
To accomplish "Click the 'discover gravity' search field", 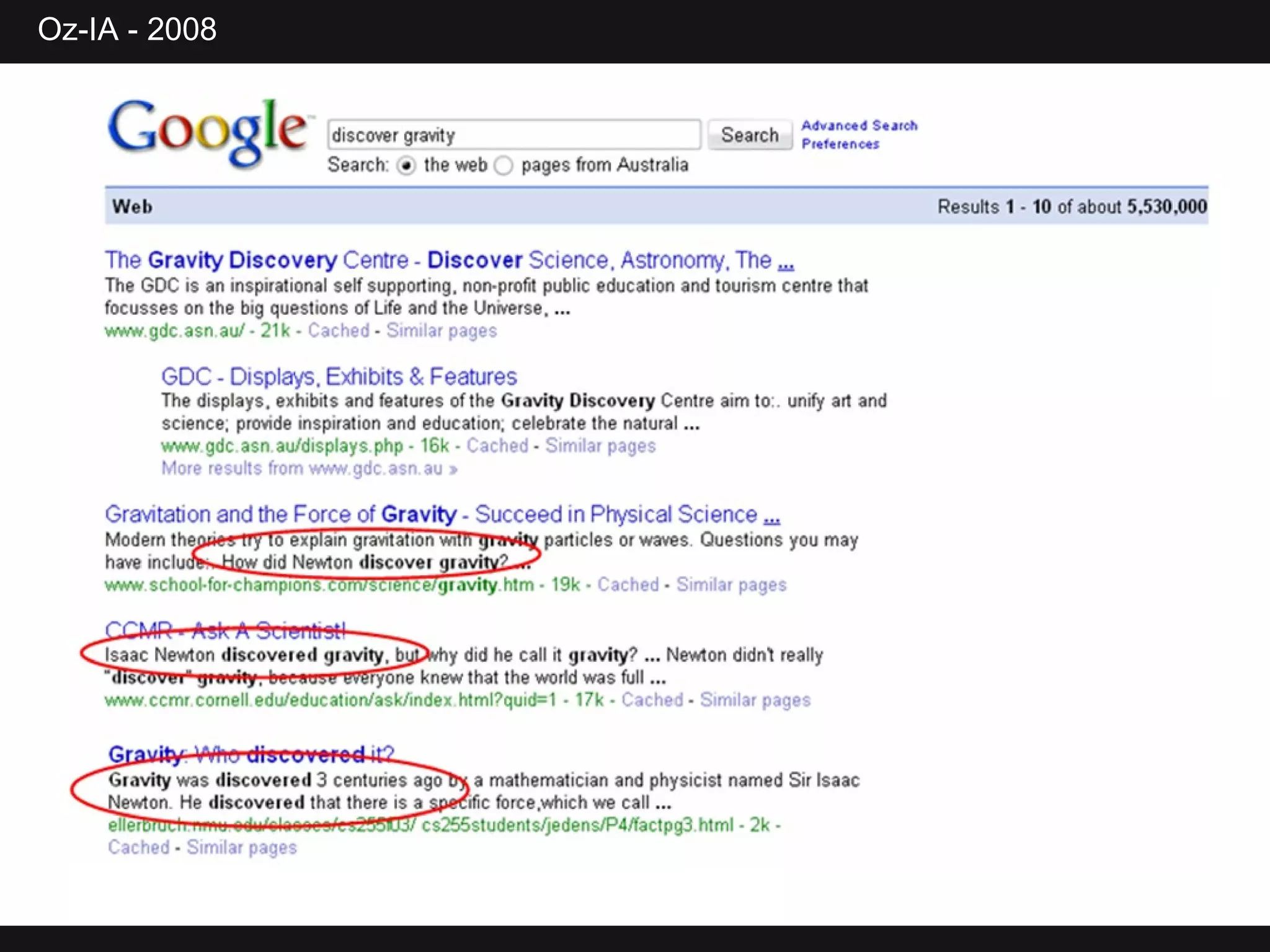I will pyautogui.click(x=513, y=135).
